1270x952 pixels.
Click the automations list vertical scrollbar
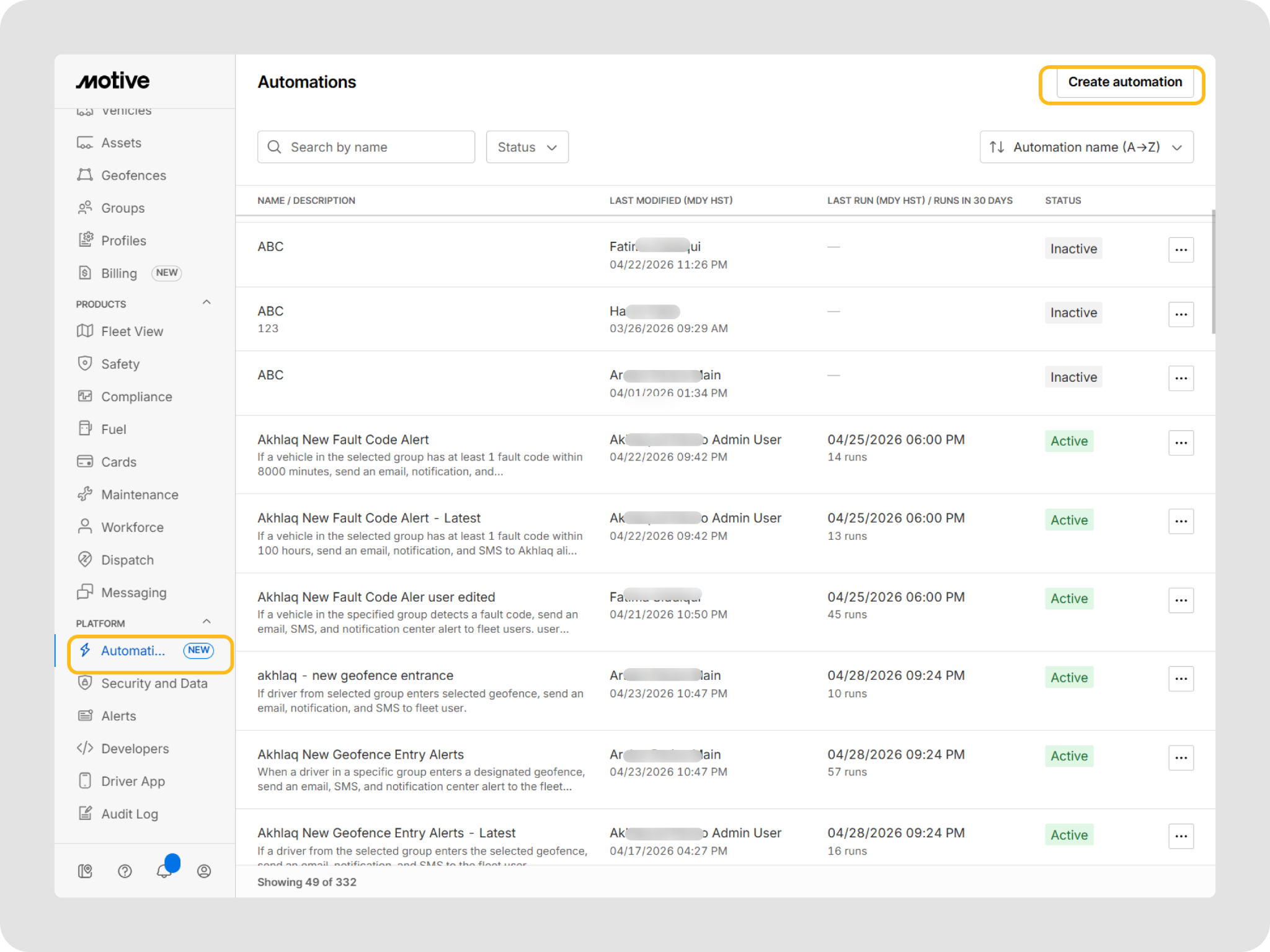point(1212,273)
